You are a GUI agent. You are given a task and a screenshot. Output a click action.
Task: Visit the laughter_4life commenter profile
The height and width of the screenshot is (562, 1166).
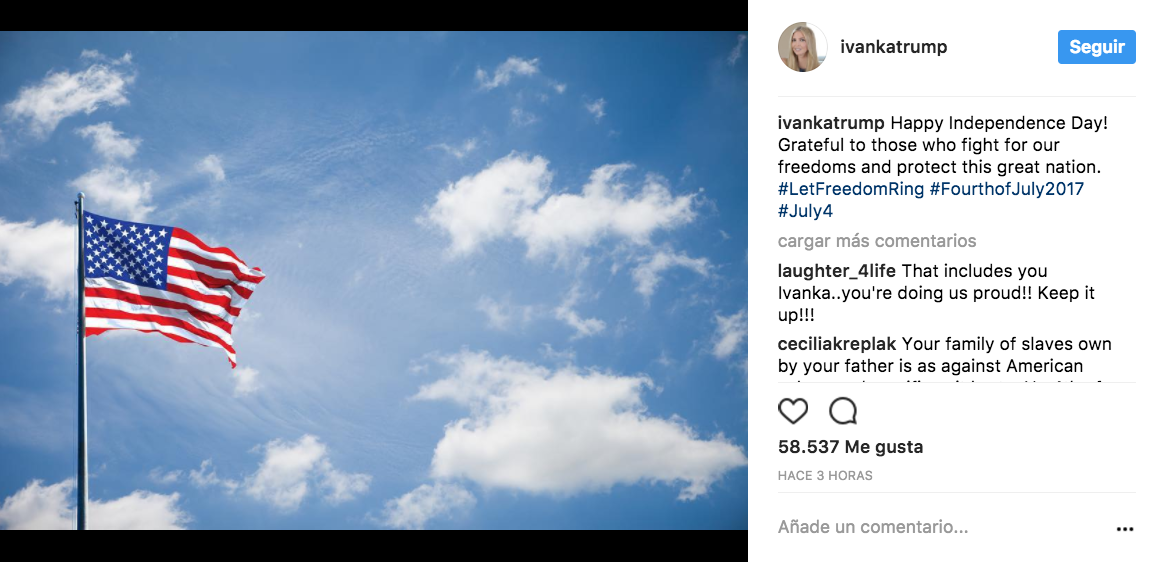click(x=837, y=271)
